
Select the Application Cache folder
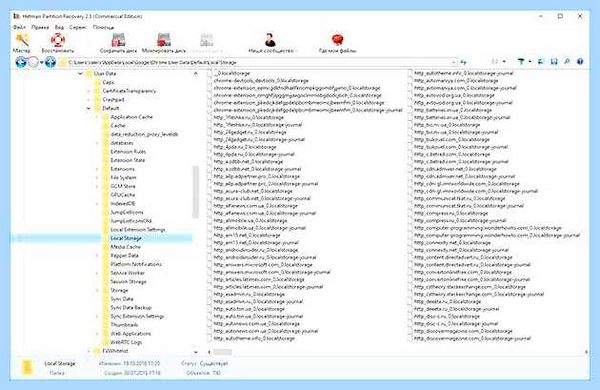131,117
